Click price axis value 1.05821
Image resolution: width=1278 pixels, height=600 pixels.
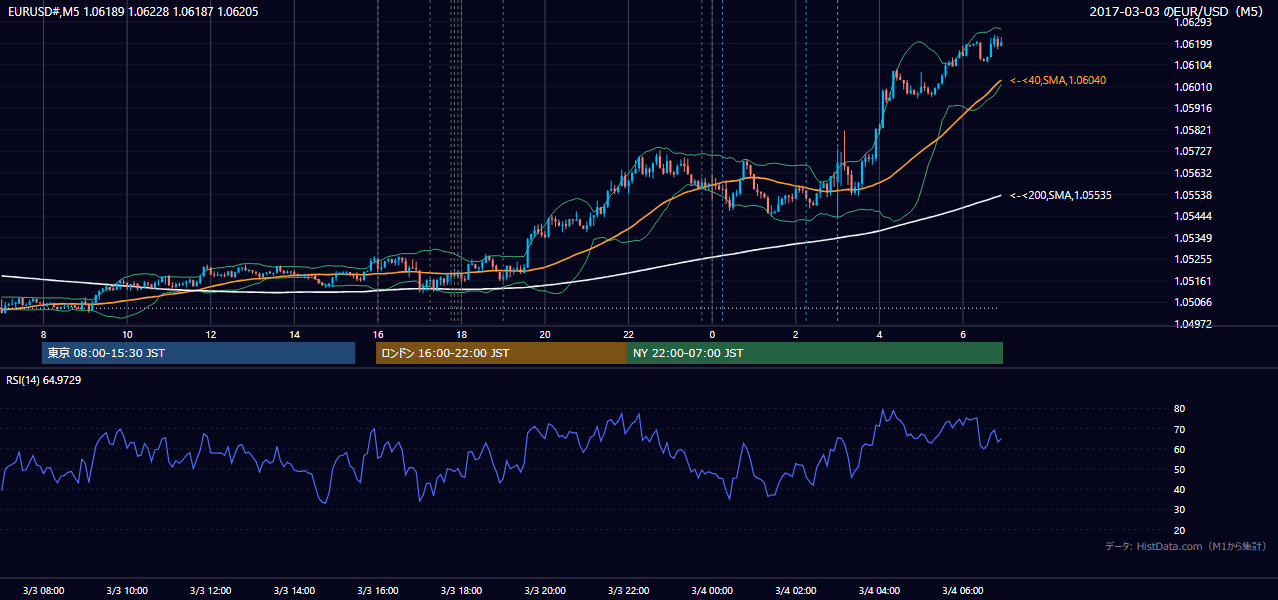[1191, 130]
